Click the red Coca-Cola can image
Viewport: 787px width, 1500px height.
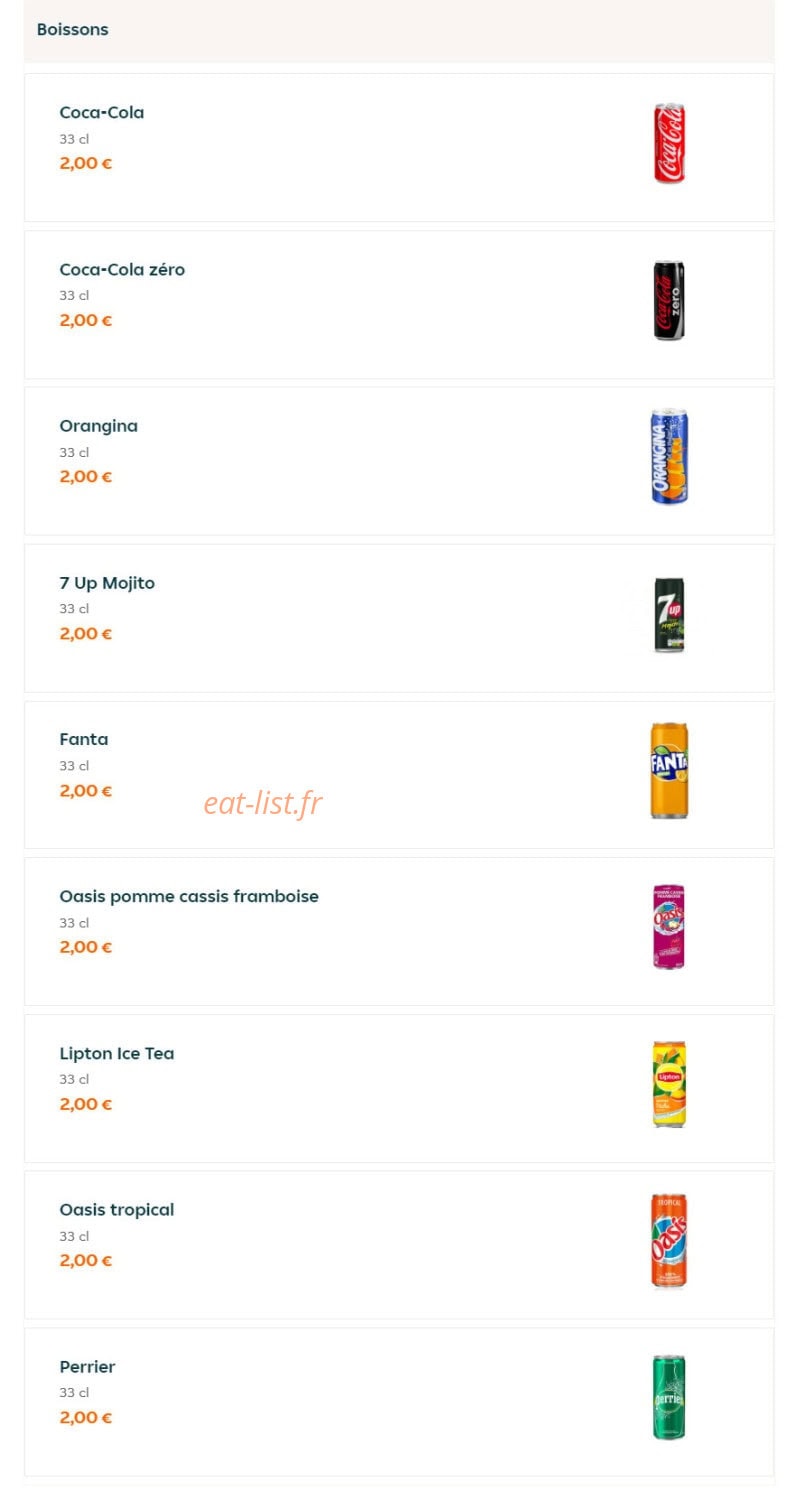(x=669, y=142)
